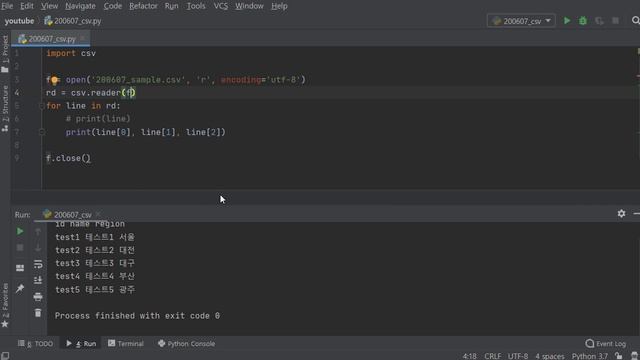The width and height of the screenshot is (640, 360).
Task: Change UTF-8 file encoding in status bar
Action: click(x=518, y=356)
